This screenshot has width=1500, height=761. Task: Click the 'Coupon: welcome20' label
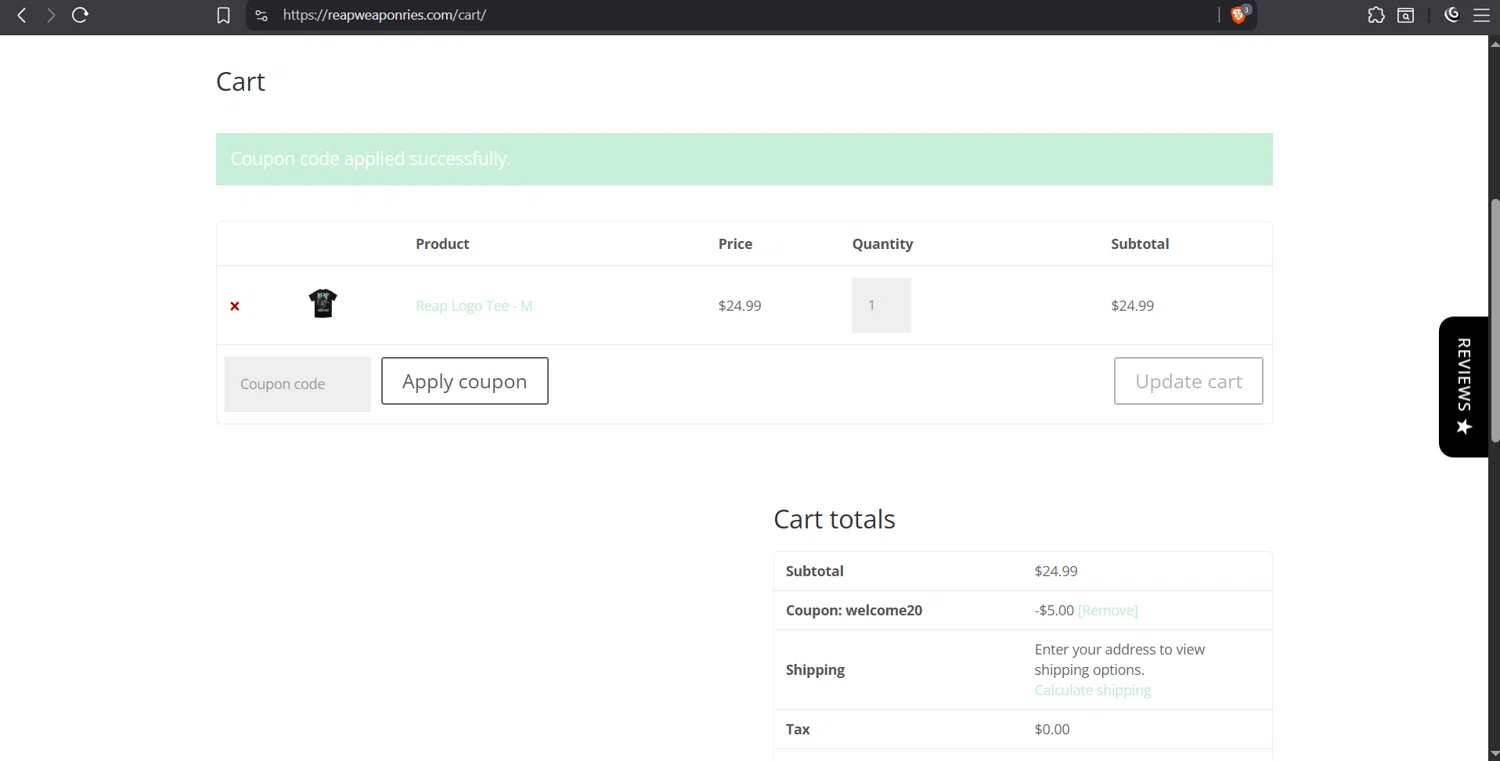click(x=854, y=610)
